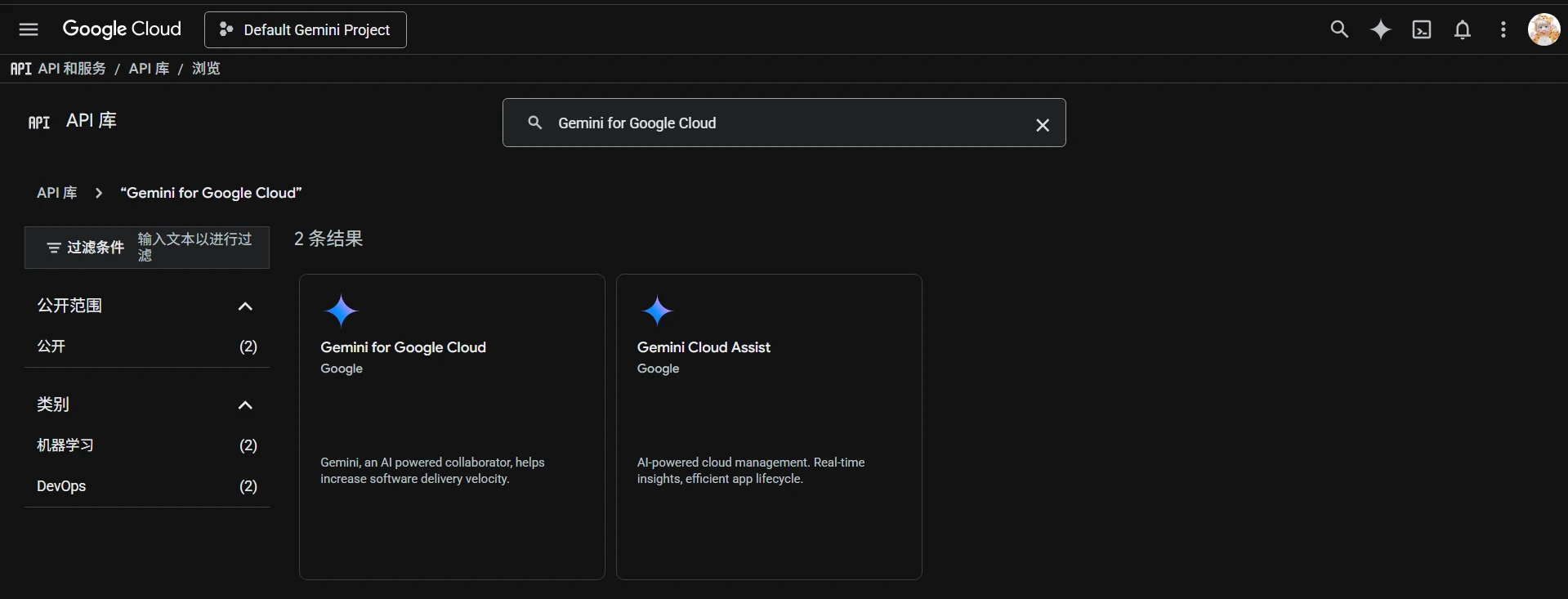The height and width of the screenshot is (599, 1568).
Task: Return to API 库 from results breadcrumb
Action: coord(57,193)
